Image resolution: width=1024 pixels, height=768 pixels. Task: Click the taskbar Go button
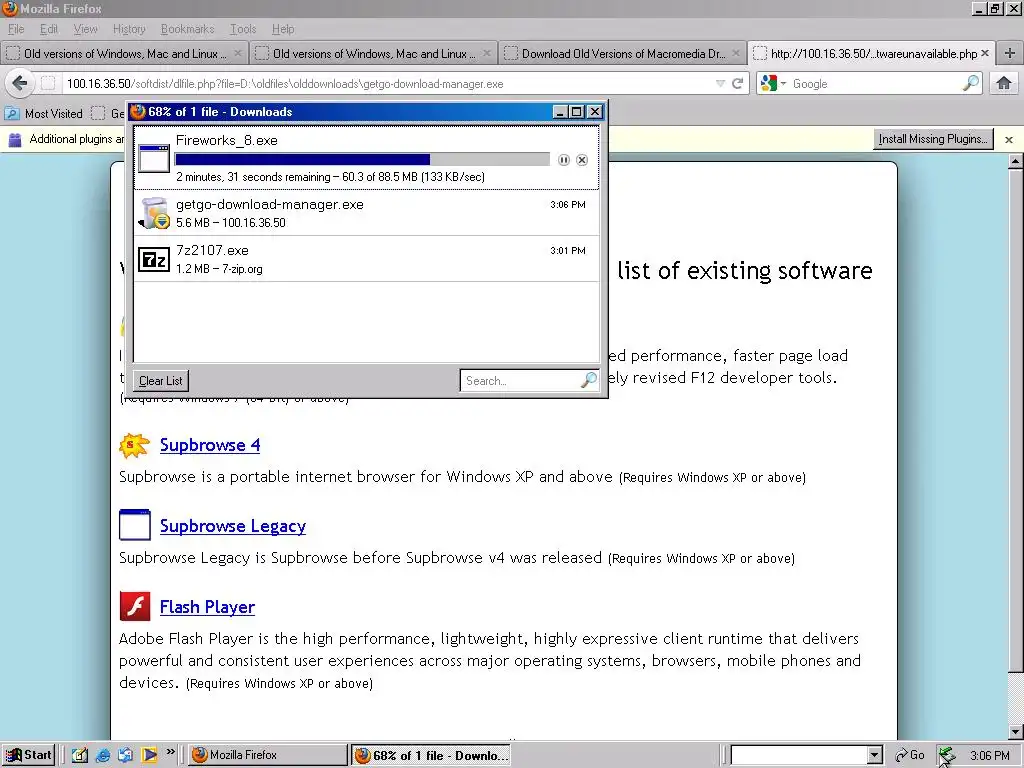coord(910,755)
